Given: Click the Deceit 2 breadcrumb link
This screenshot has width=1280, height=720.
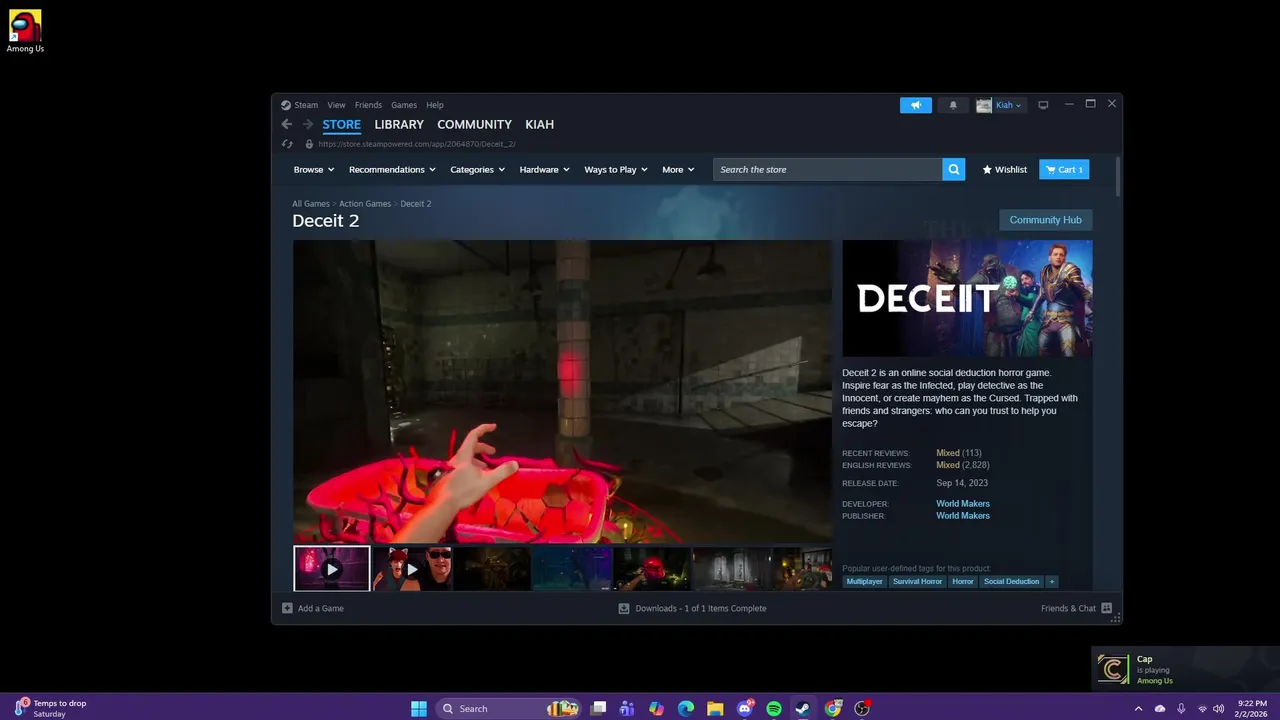Looking at the screenshot, I should tap(416, 203).
